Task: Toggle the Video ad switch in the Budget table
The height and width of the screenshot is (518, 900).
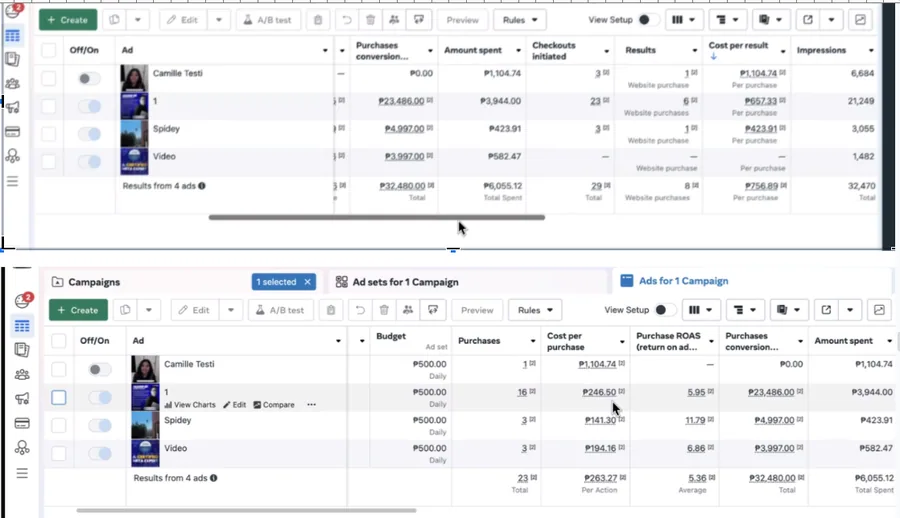Action: click(x=99, y=454)
